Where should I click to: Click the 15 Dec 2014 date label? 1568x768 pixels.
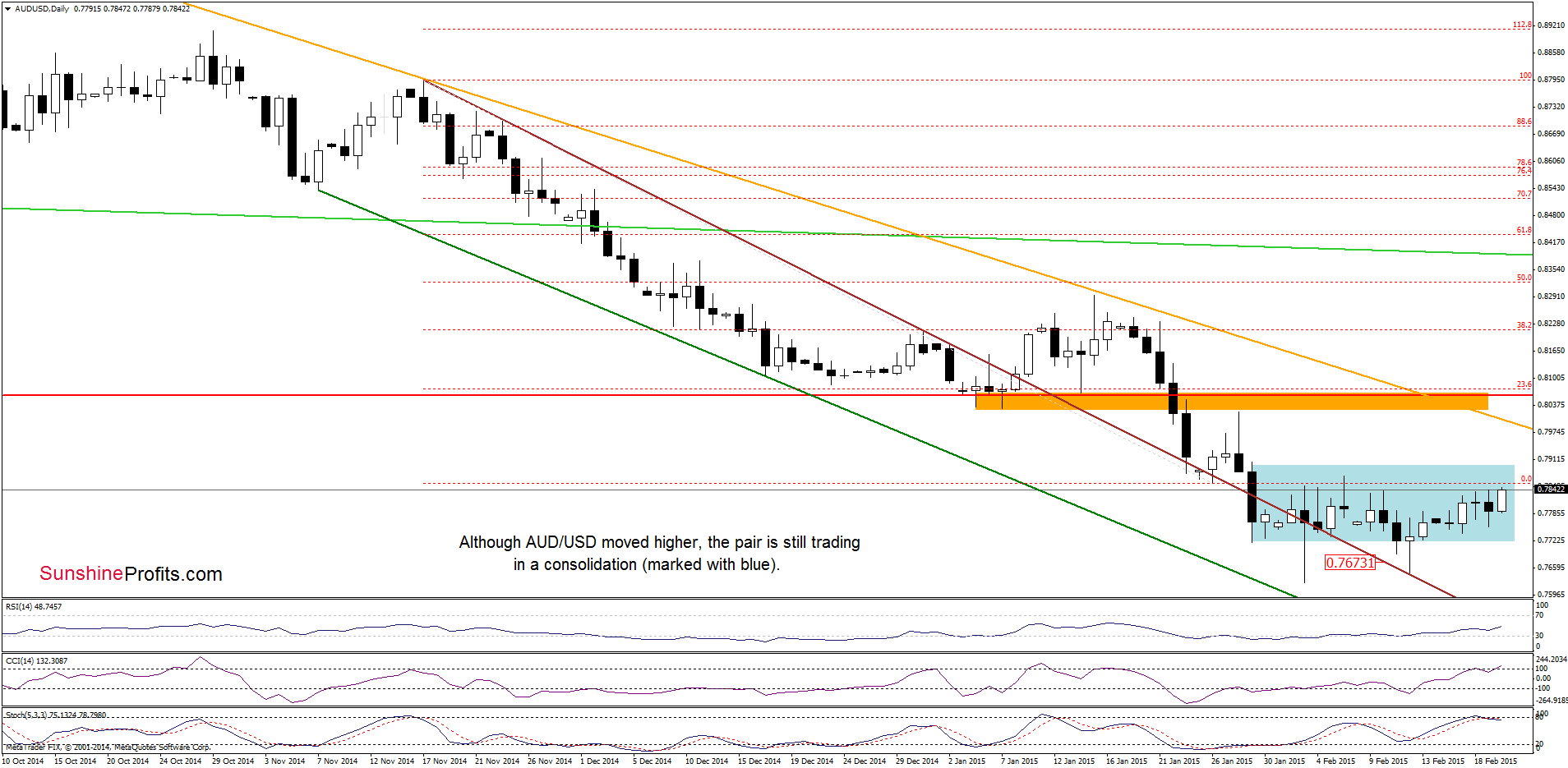pos(759,761)
